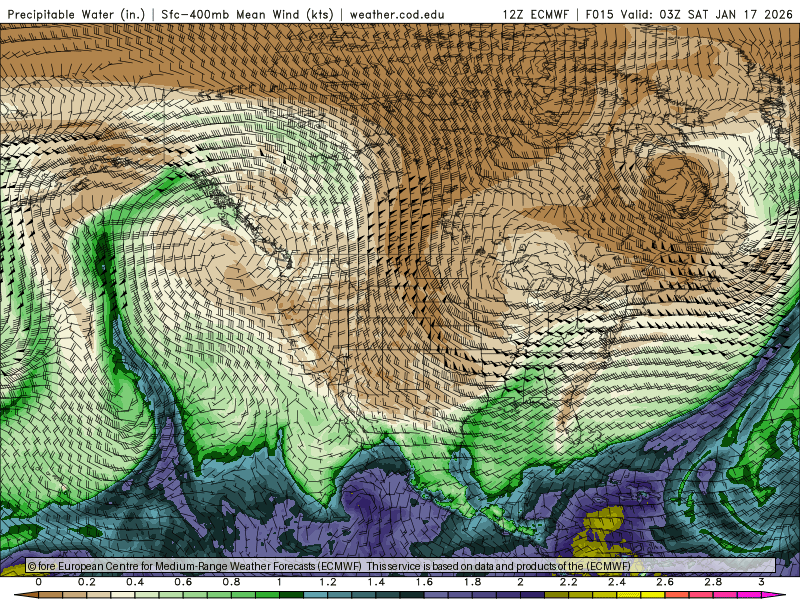Click the "2" color scale label
Screen dimensions: 800x600
[x=520, y=582]
